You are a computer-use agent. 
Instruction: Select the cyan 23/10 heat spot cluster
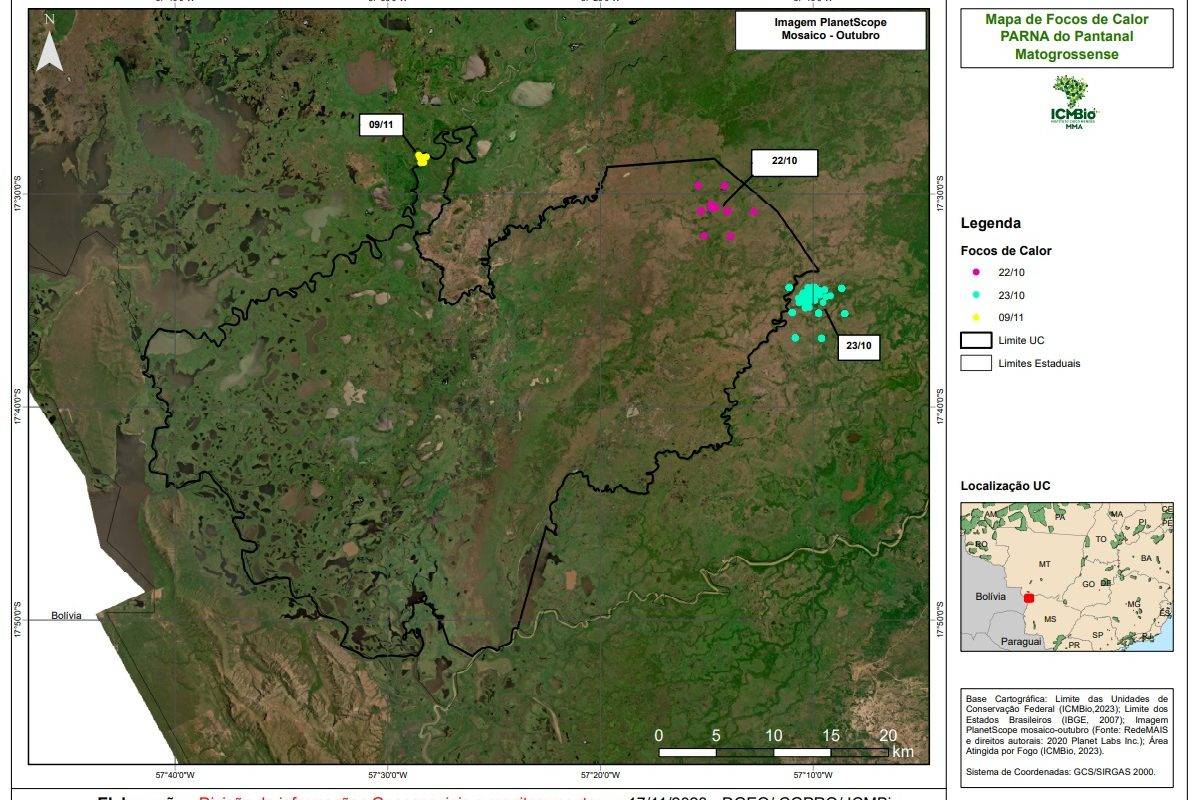point(813,295)
